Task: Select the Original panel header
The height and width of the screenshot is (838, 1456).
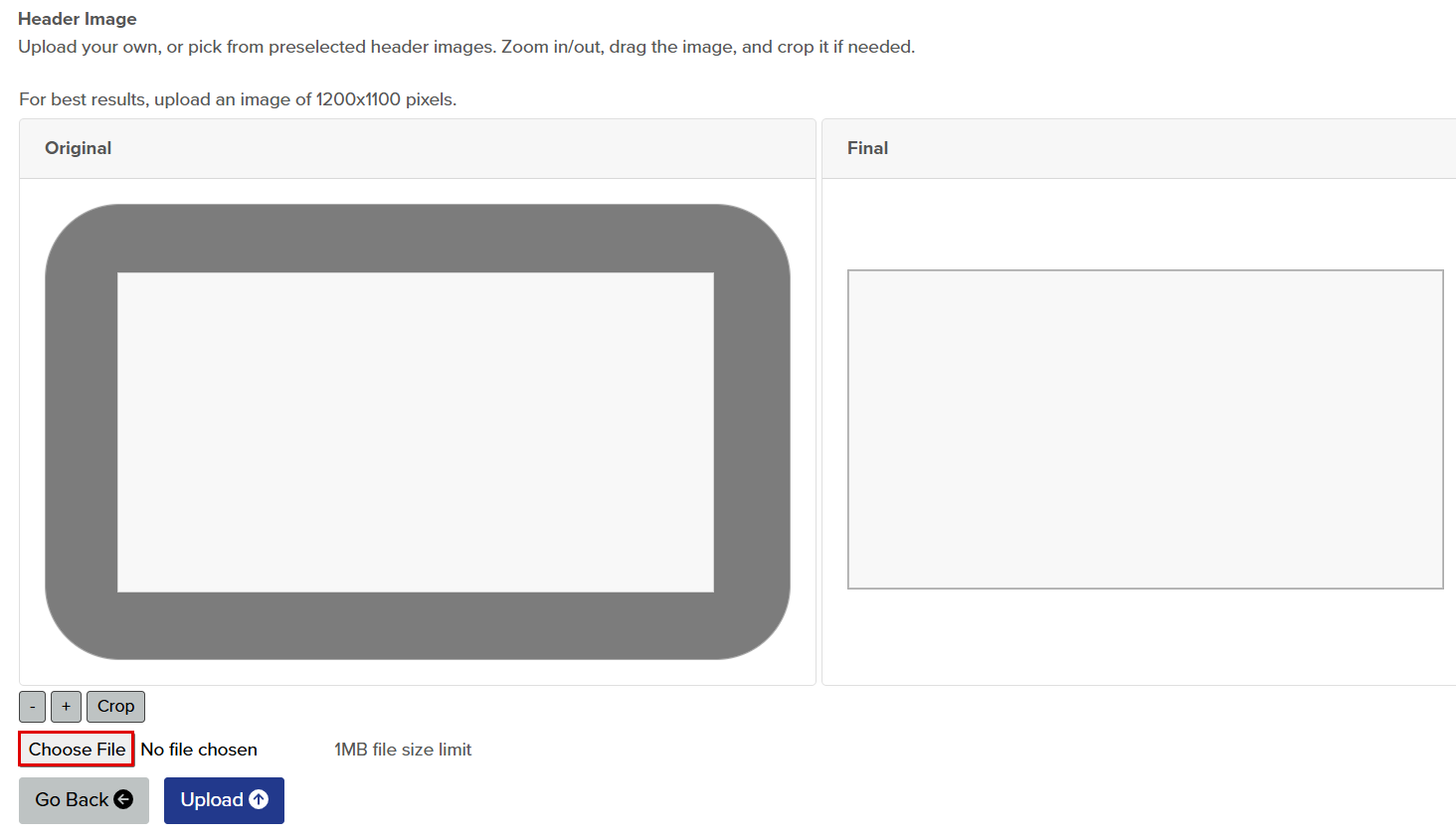Action: pos(79,147)
